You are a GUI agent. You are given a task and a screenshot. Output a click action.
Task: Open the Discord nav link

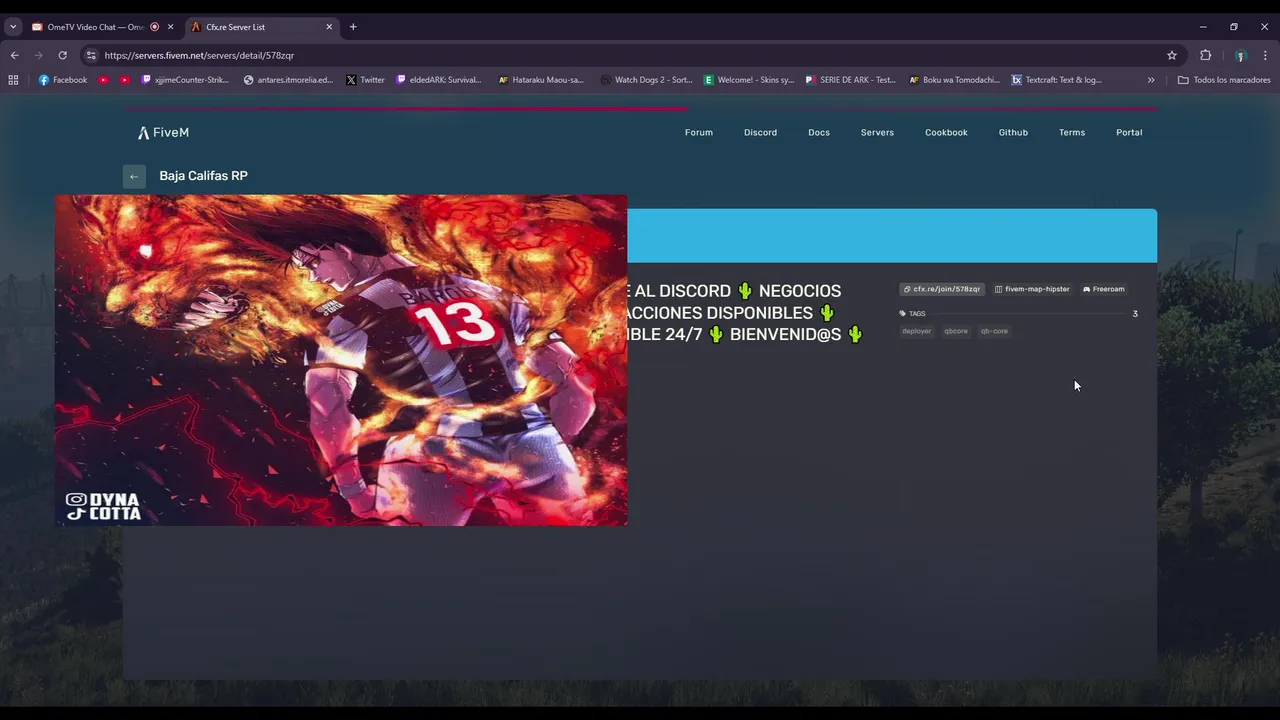pos(760,132)
